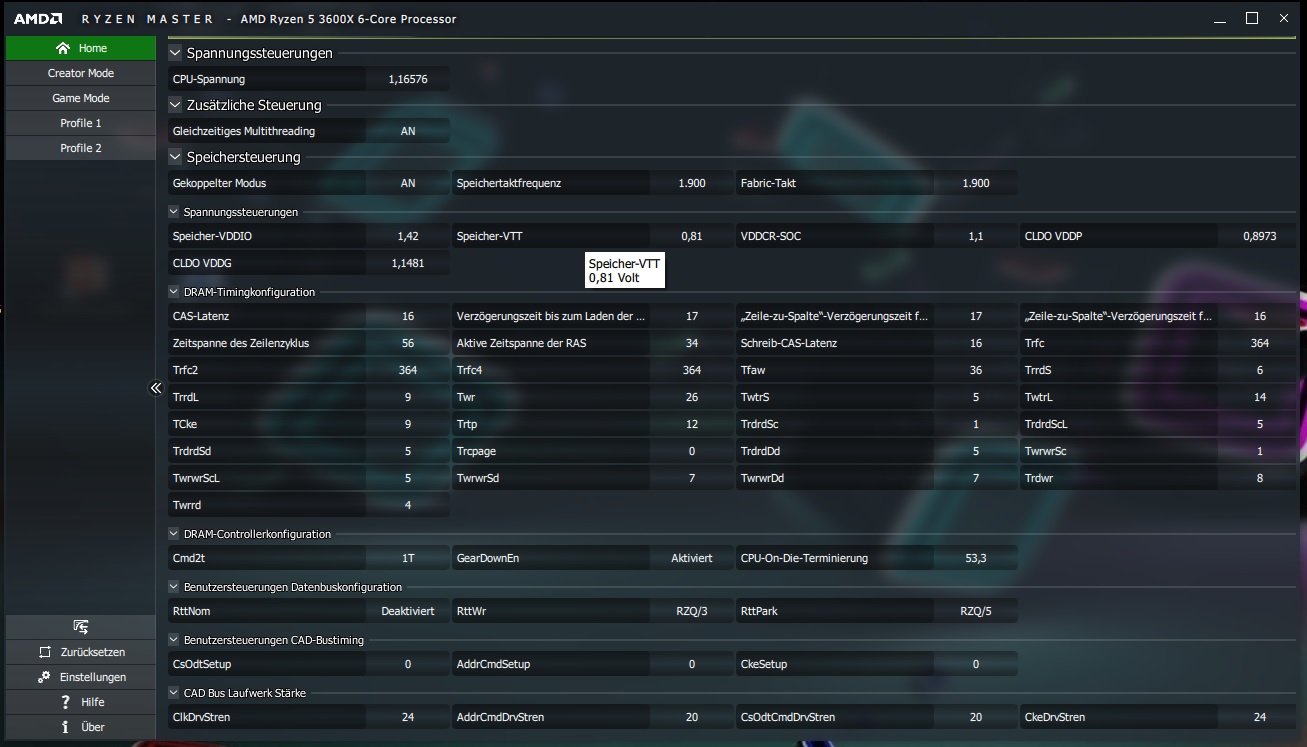Click the Trfc value 364
Viewport: 1307px width, 747px height.
[x=1260, y=343]
